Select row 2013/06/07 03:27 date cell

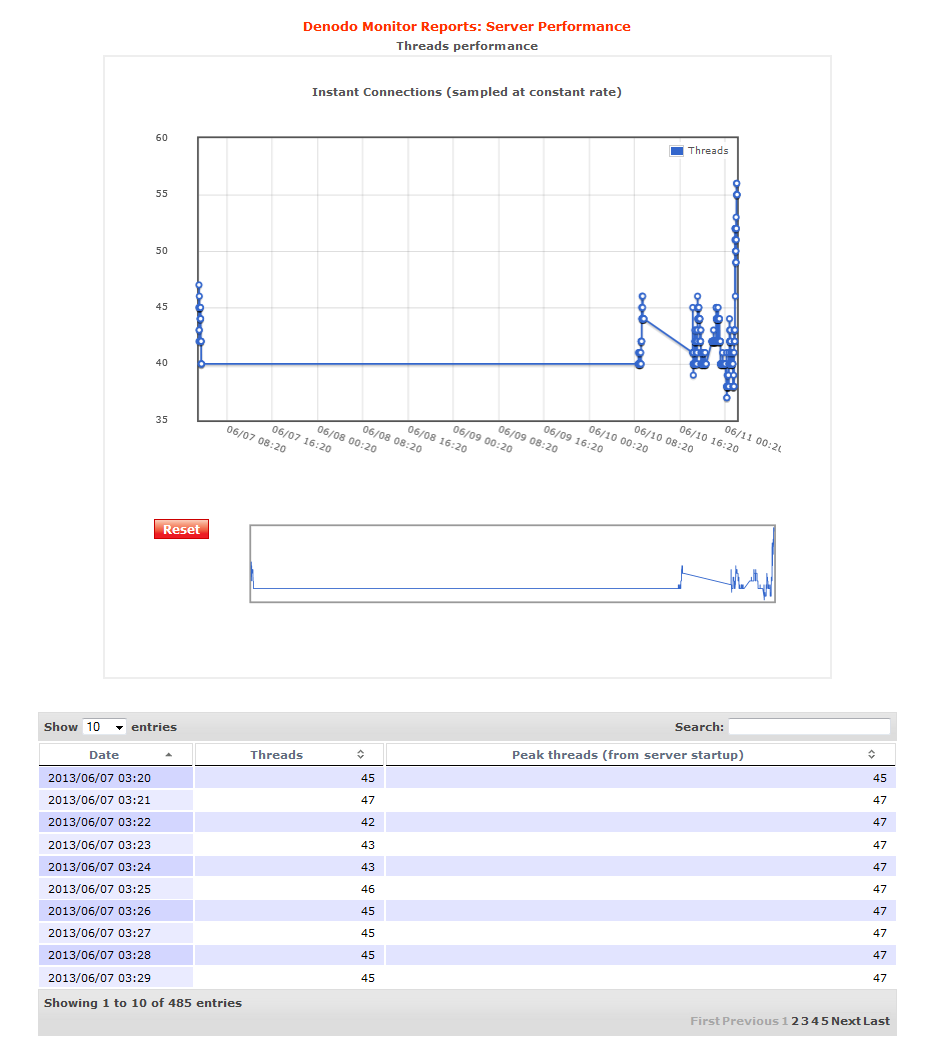[x=116, y=934]
